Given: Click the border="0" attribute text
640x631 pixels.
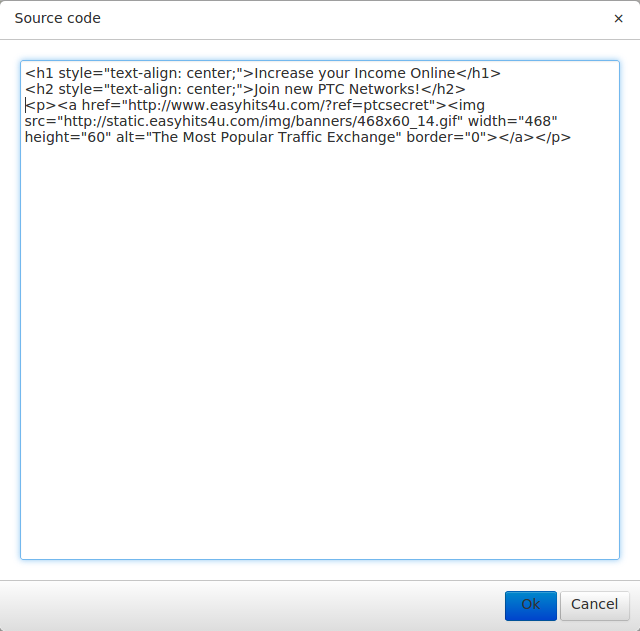Looking at the screenshot, I should [x=446, y=137].
